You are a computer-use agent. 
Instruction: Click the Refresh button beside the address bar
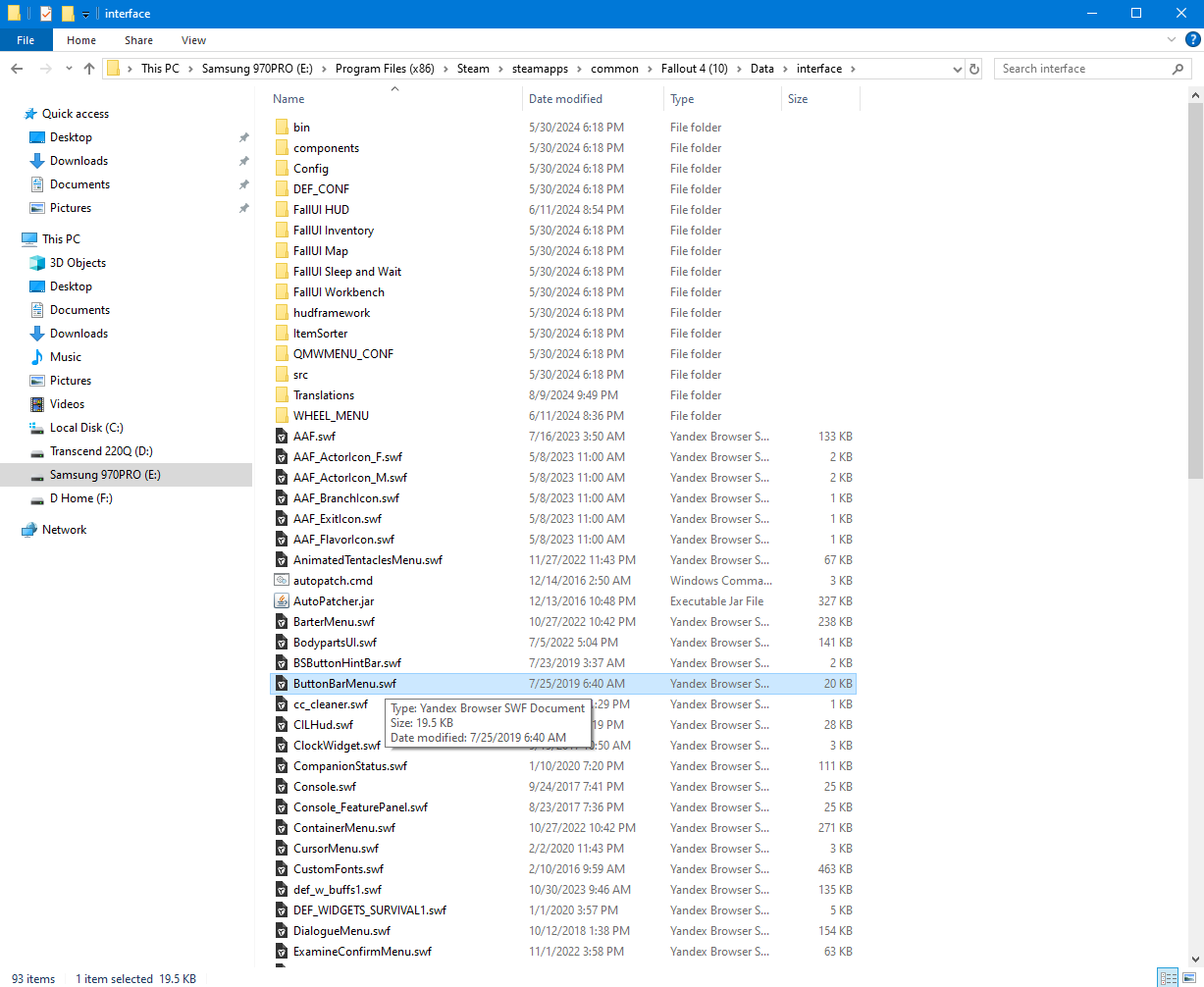[x=974, y=69]
